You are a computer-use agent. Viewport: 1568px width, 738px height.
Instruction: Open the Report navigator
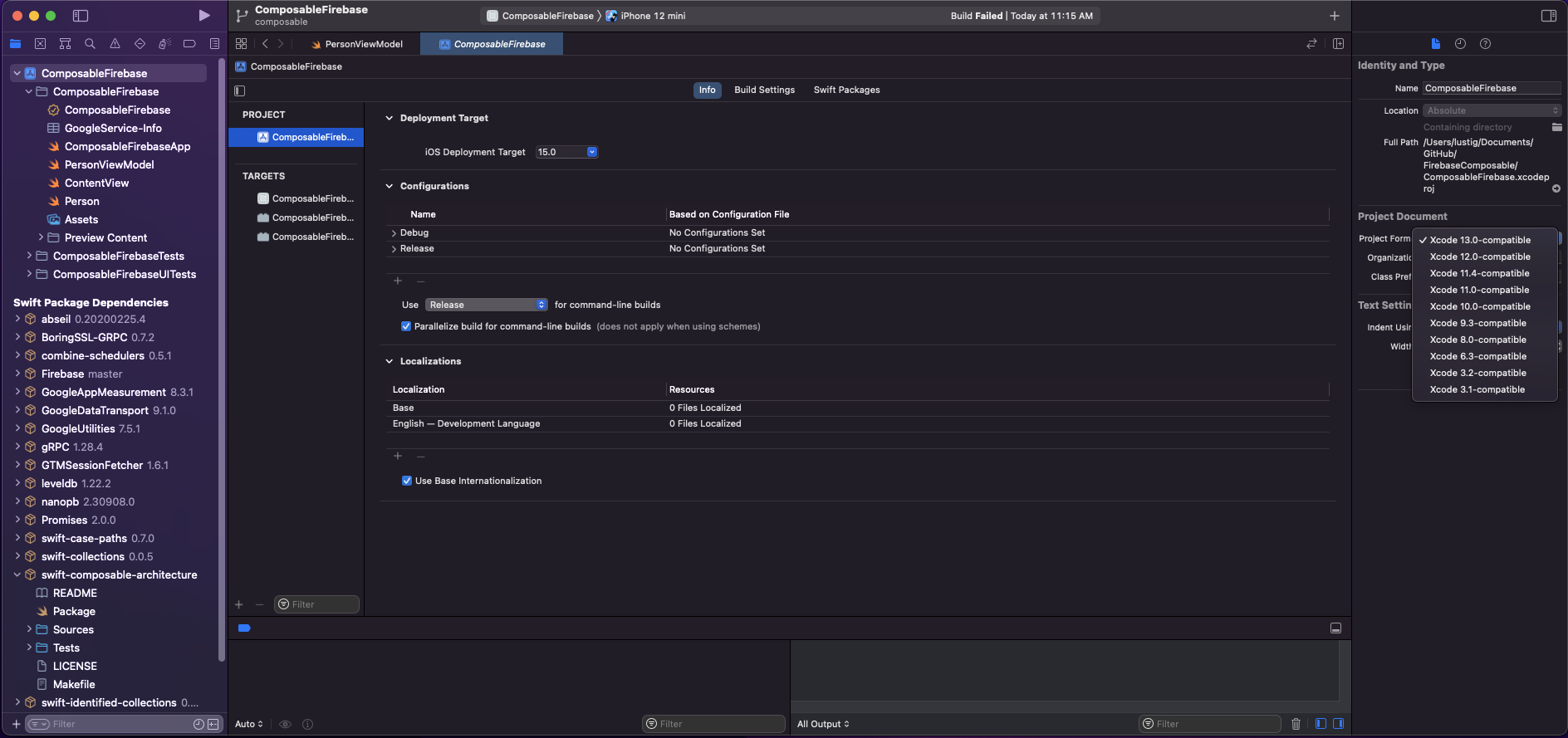(x=214, y=43)
